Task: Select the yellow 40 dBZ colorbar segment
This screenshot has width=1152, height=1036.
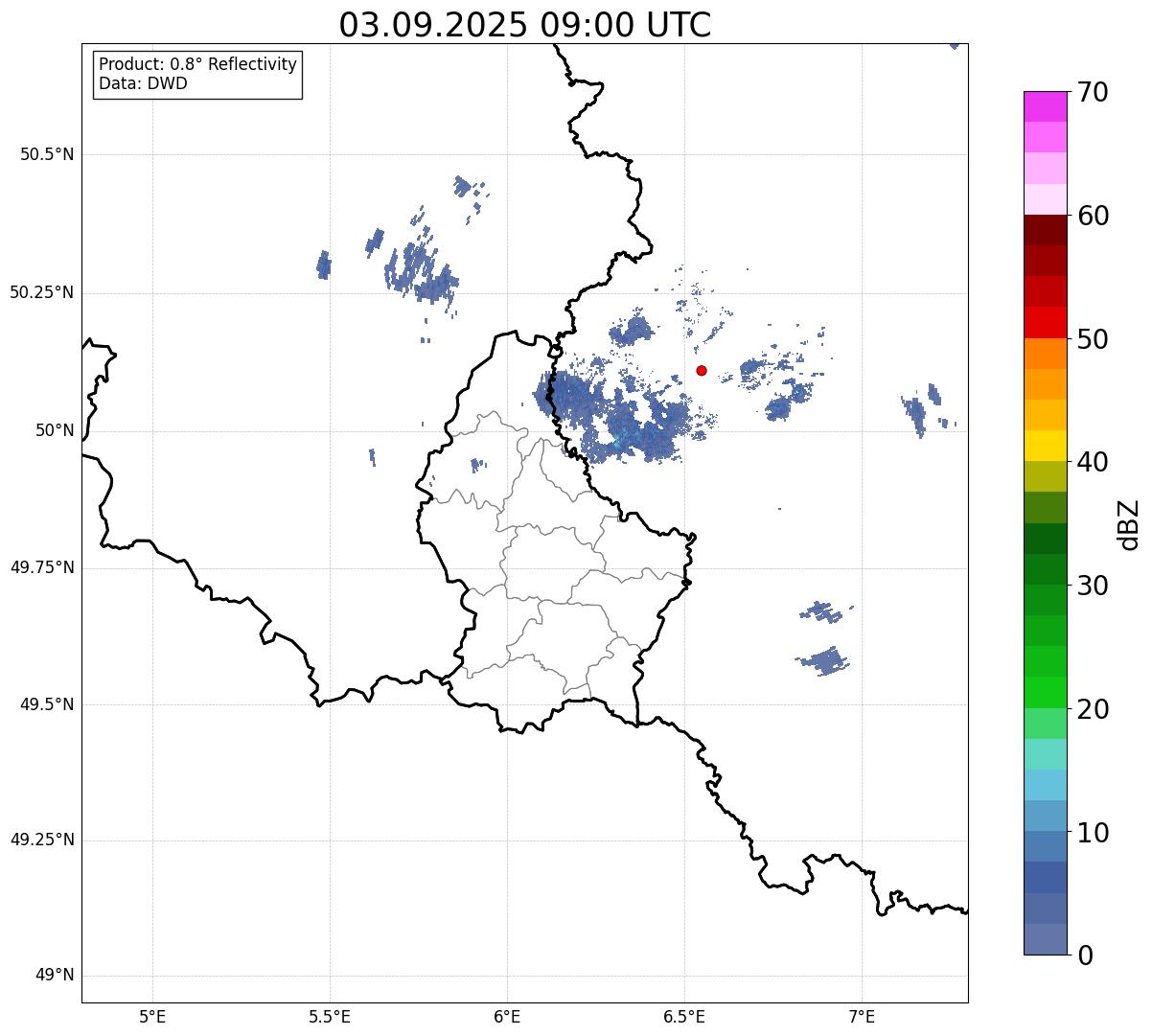Action: 1045,446
